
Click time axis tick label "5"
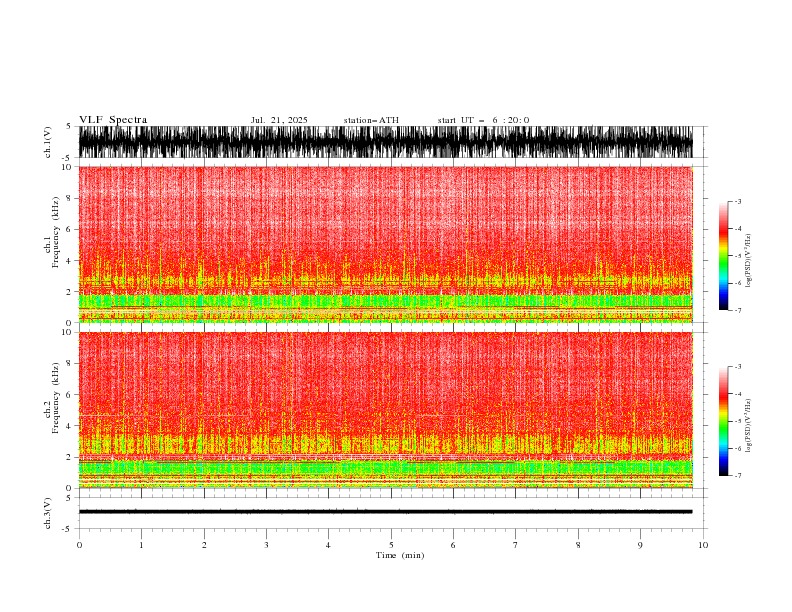[x=391, y=545]
